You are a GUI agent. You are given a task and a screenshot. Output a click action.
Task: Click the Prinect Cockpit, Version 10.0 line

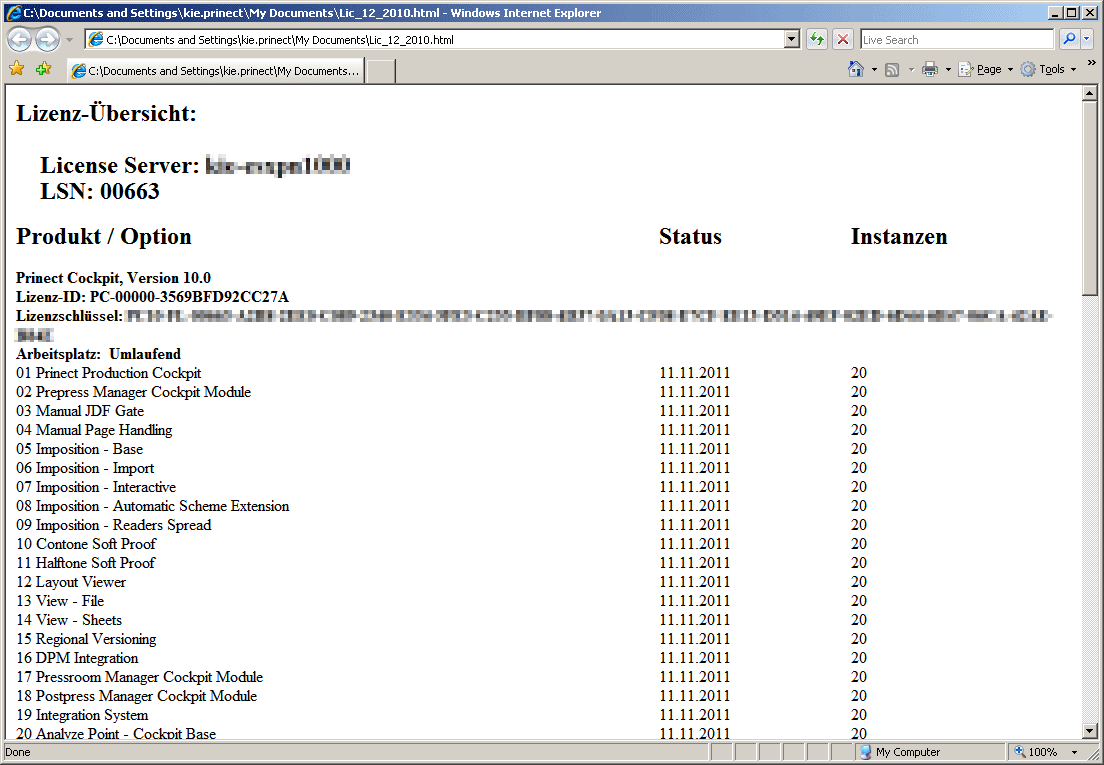(x=113, y=277)
